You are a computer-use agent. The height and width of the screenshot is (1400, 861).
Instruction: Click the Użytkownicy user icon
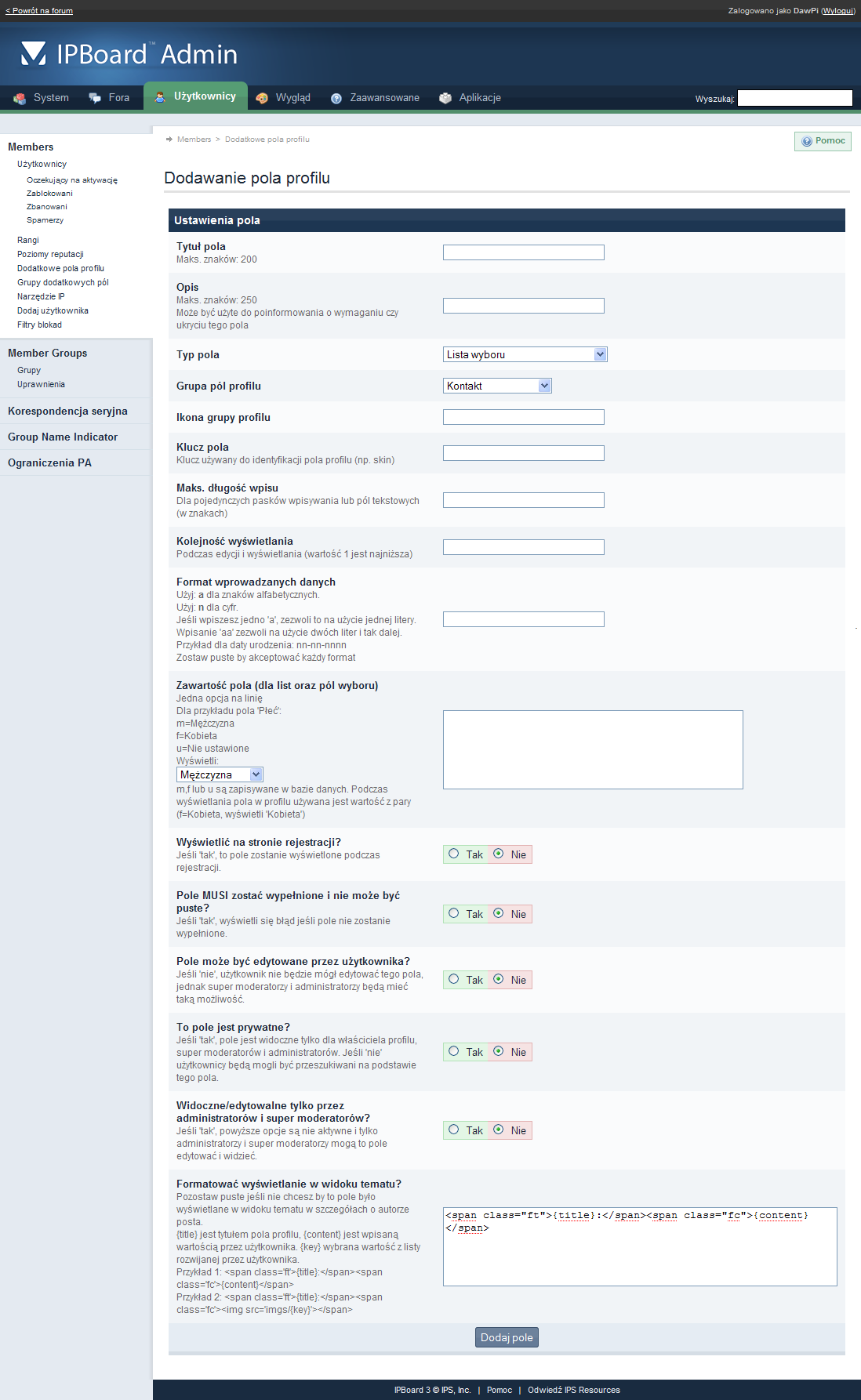[160, 96]
